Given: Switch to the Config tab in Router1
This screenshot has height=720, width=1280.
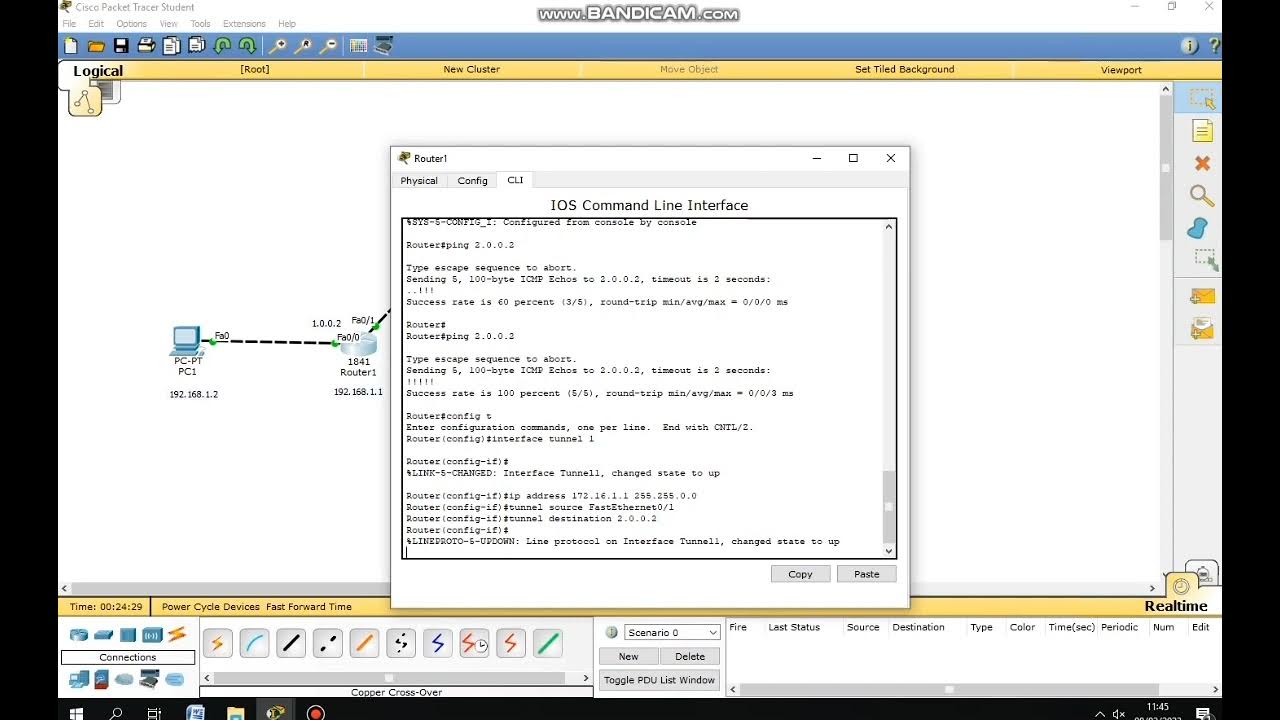Looking at the screenshot, I should pyautogui.click(x=472, y=181).
